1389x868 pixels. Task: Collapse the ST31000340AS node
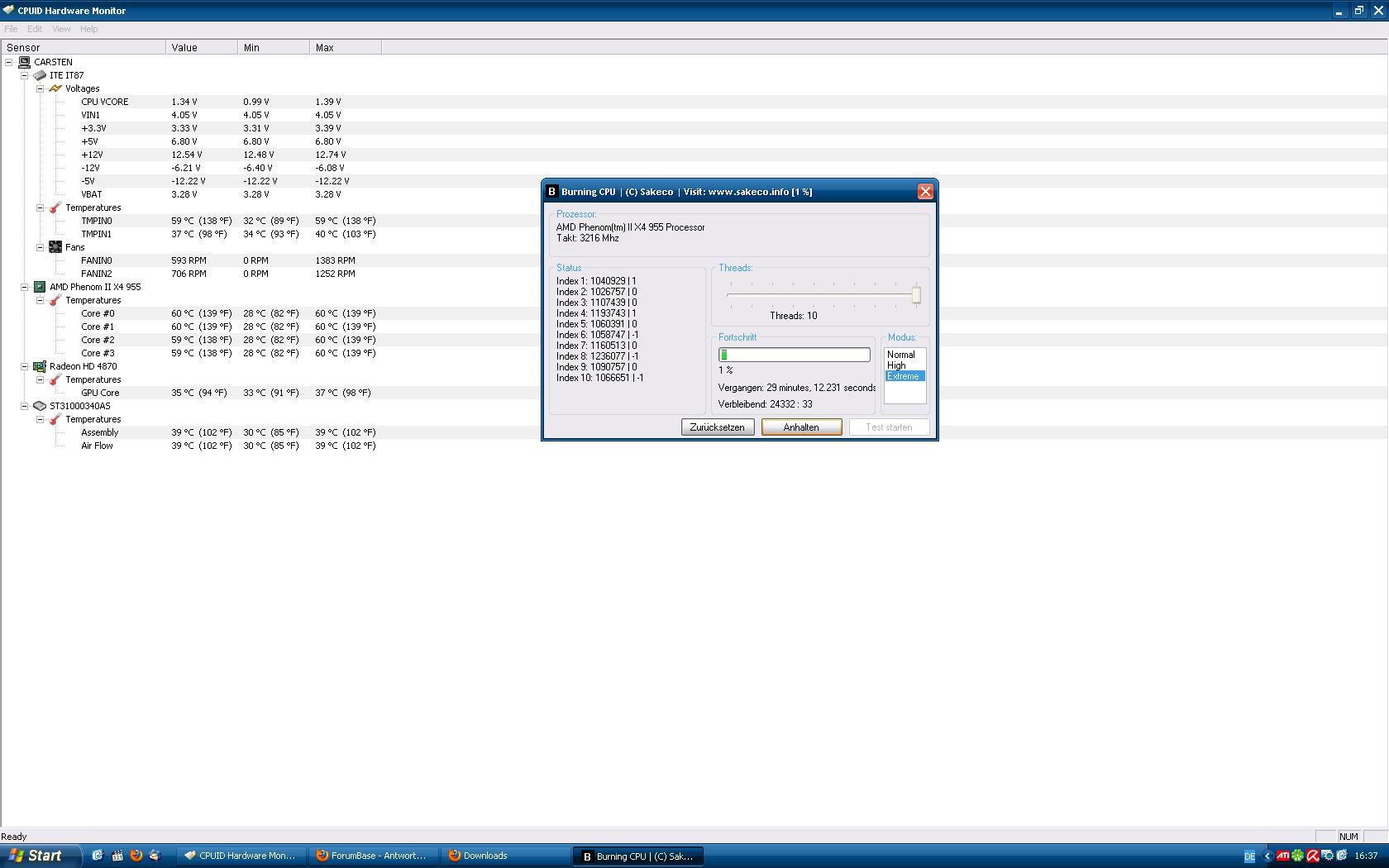click(x=24, y=406)
